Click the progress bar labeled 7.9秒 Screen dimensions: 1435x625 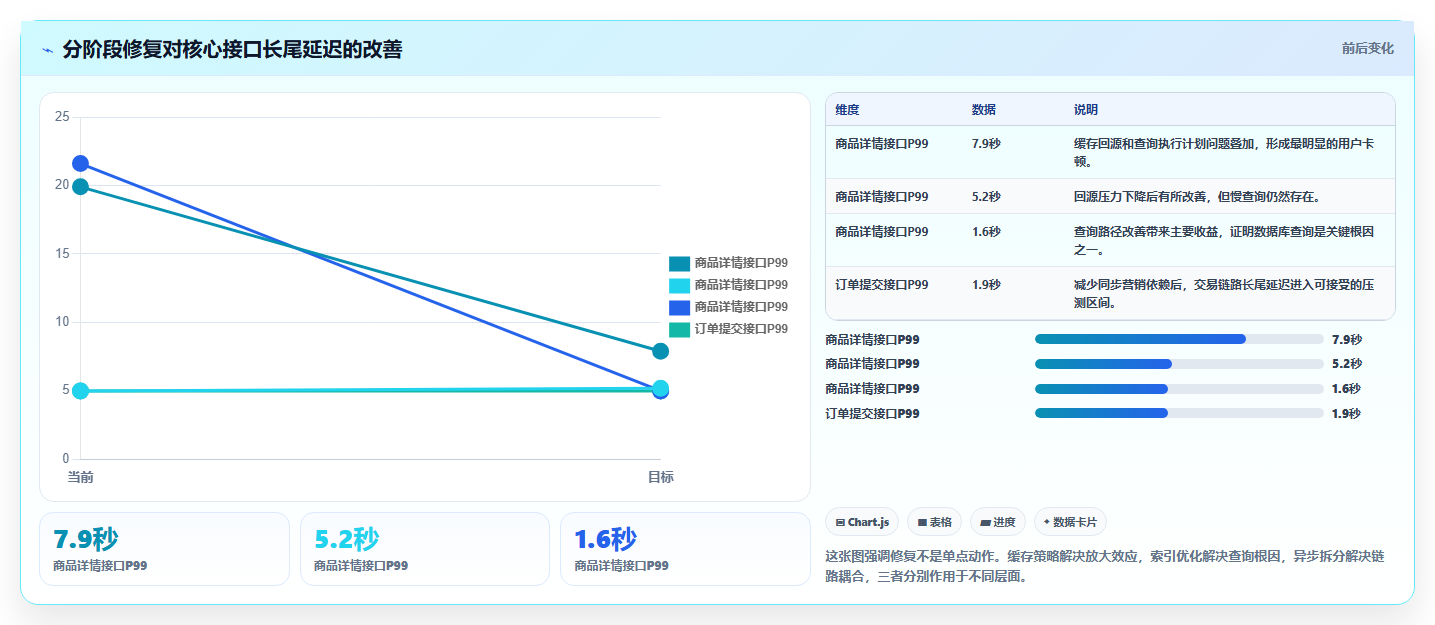click(x=1179, y=339)
